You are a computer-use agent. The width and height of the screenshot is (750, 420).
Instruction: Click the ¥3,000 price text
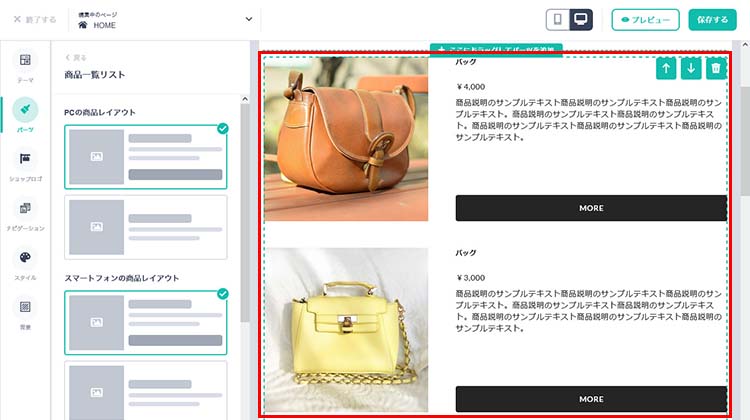(471, 277)
